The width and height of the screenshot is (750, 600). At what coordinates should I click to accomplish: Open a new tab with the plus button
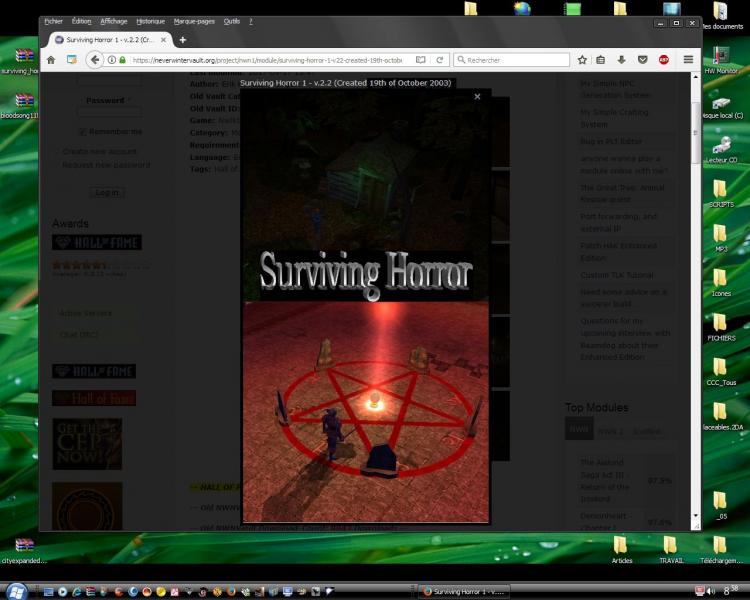[182, 40]
